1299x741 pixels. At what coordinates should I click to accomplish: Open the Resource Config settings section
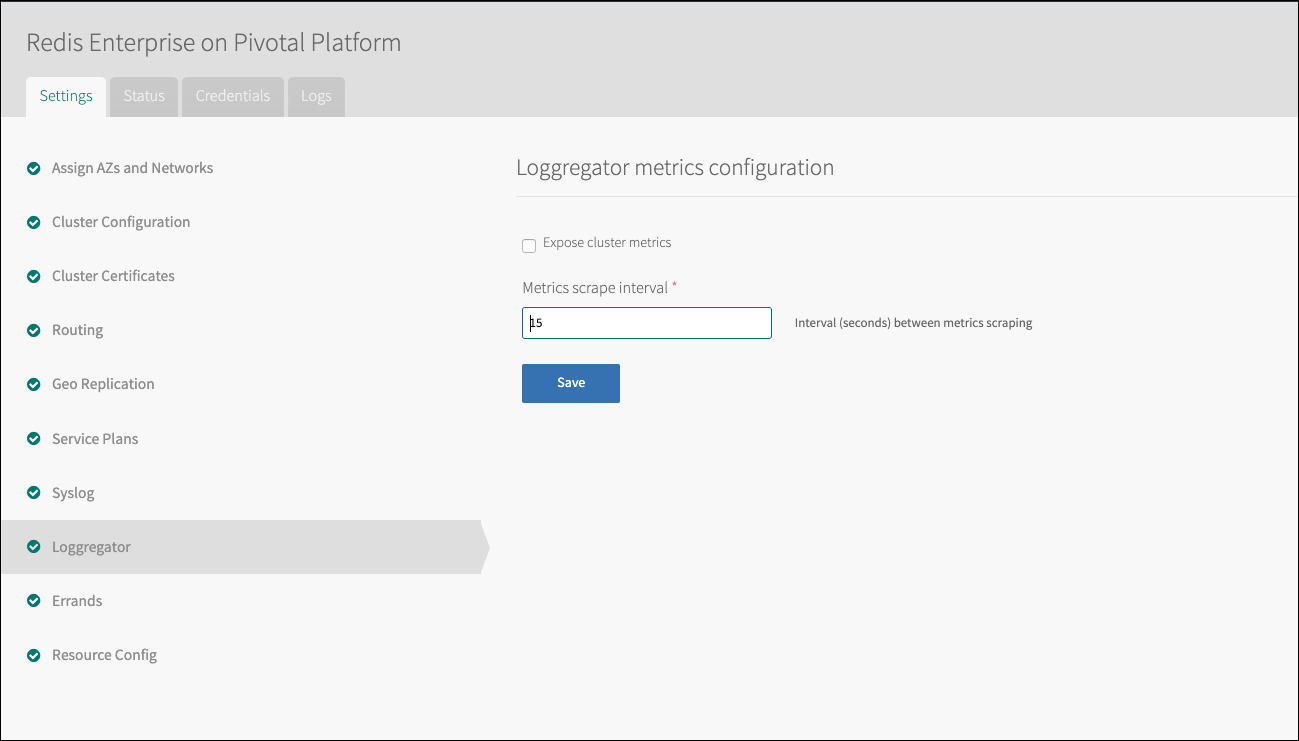104,655
